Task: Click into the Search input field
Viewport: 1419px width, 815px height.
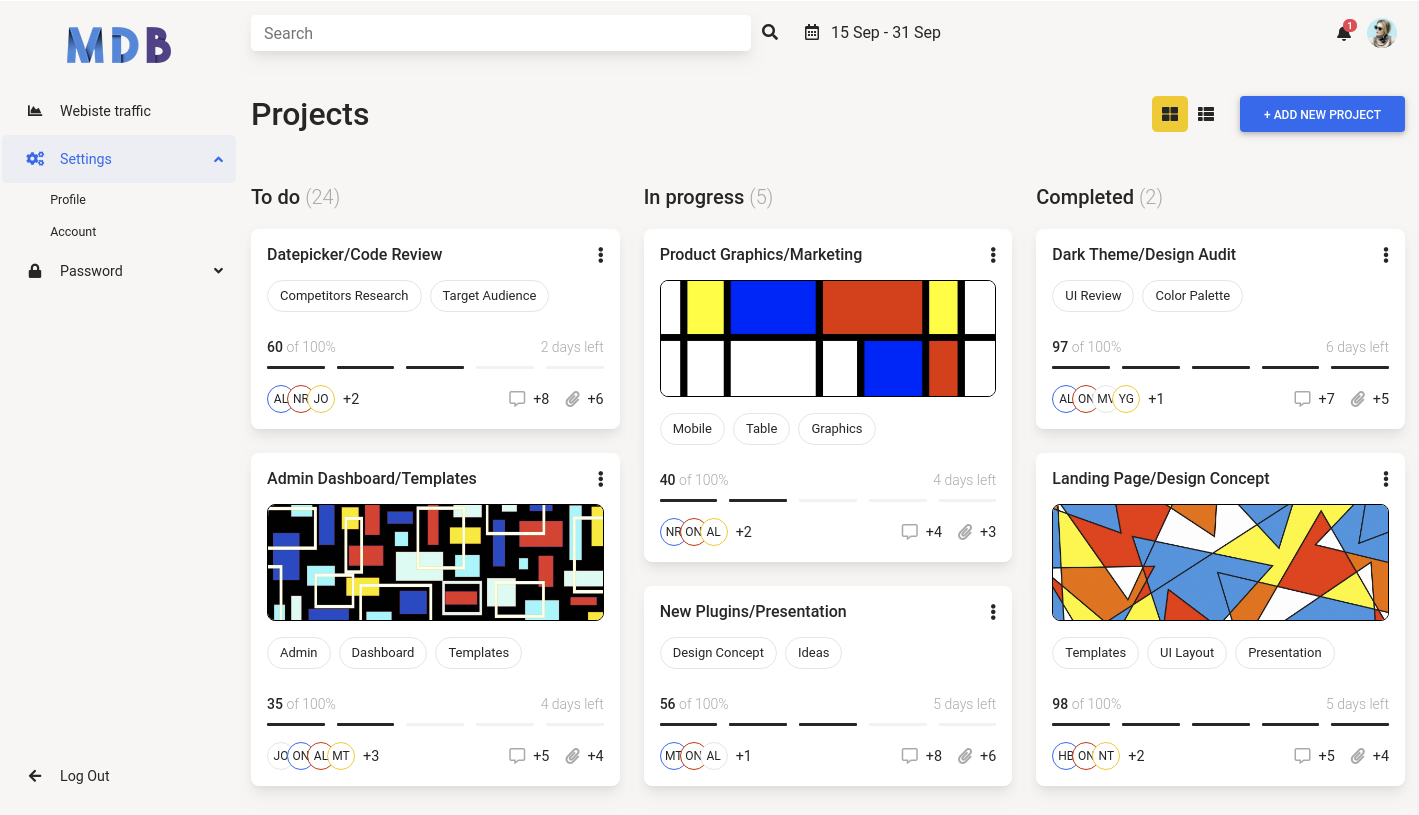Action: (x=500, y=33)
